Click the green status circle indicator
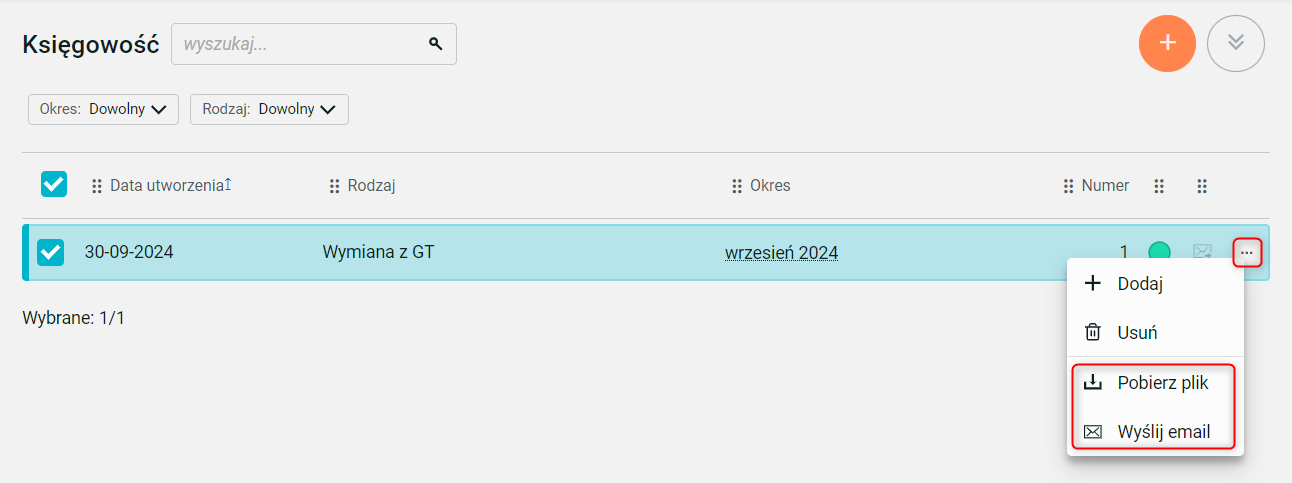Image resolution: width=1292 pixels, height=483 pixels. coord(1159,253)
